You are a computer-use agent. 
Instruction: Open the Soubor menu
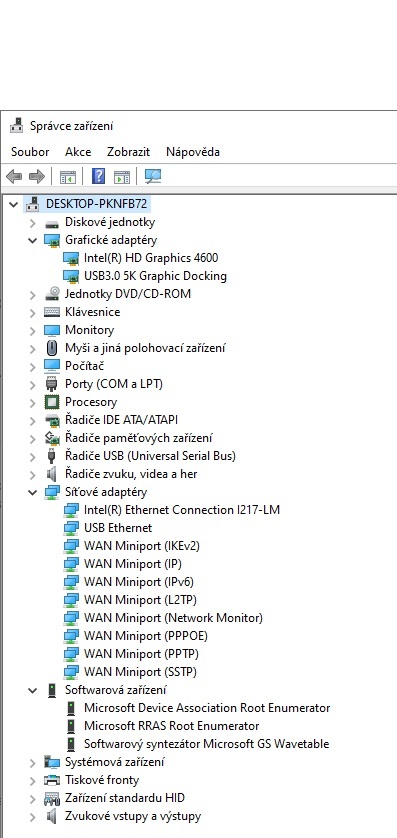(x=30, y=152)
